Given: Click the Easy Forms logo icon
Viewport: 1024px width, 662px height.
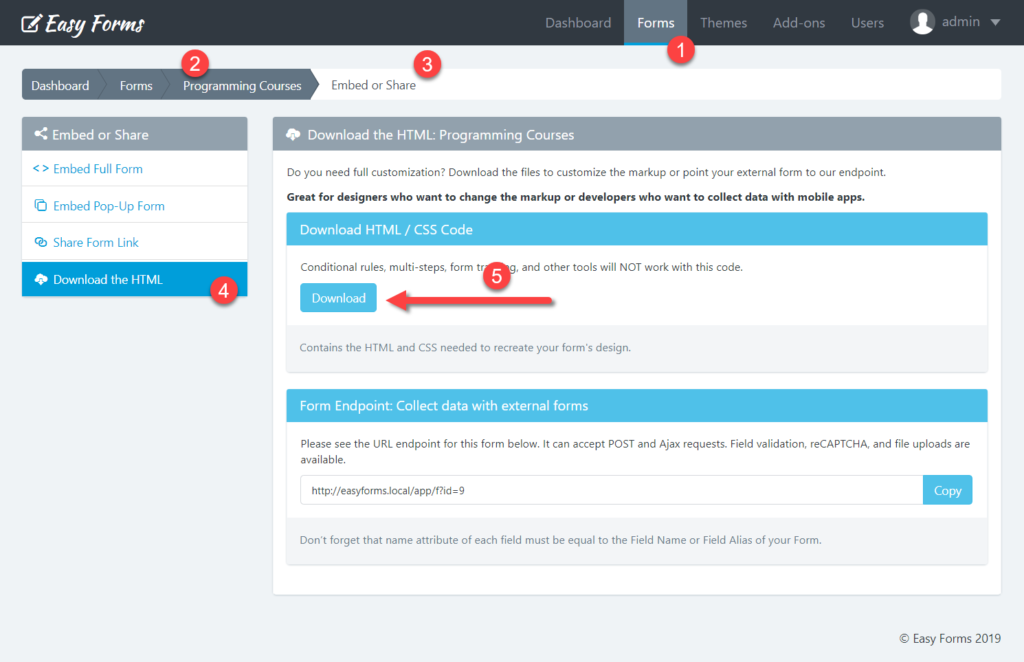Looking at the screenshot, I should (31, 23).
